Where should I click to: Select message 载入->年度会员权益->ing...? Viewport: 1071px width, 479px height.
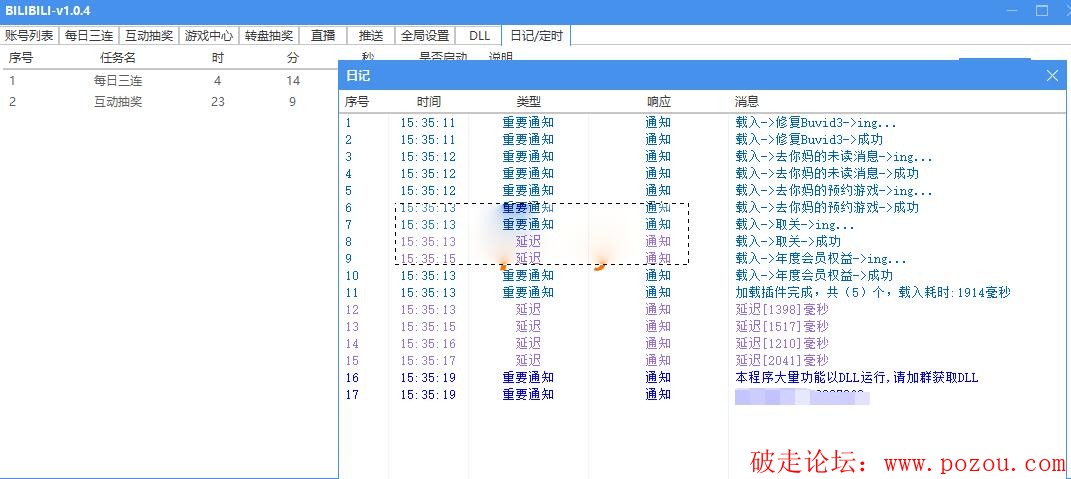coord(821,258)
